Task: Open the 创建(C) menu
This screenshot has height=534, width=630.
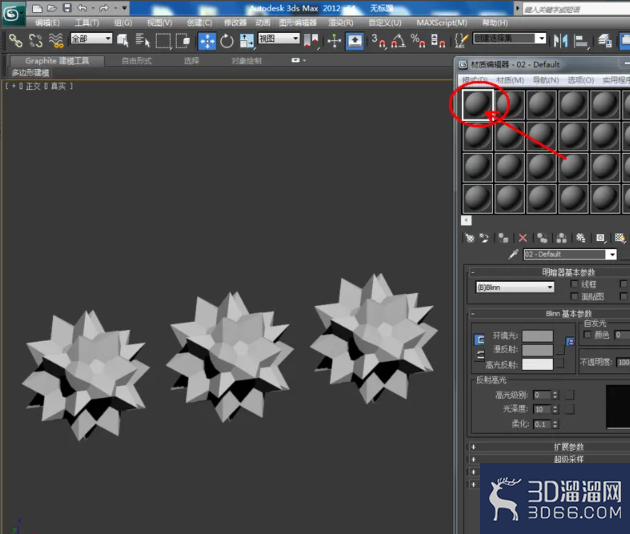Action: pyautogui.click(x=199, y=23)
